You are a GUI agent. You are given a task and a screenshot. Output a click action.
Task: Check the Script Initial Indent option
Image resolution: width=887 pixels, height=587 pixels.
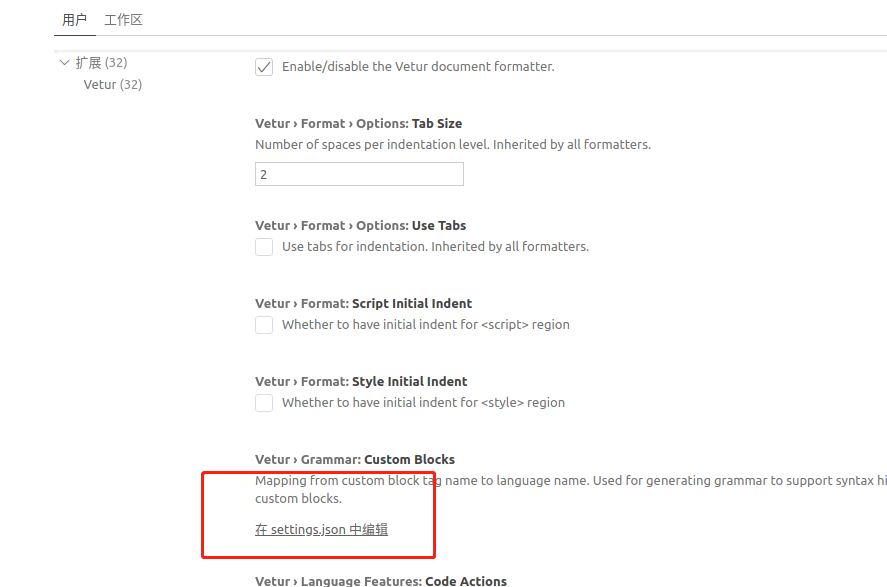[x=264, y=324]
